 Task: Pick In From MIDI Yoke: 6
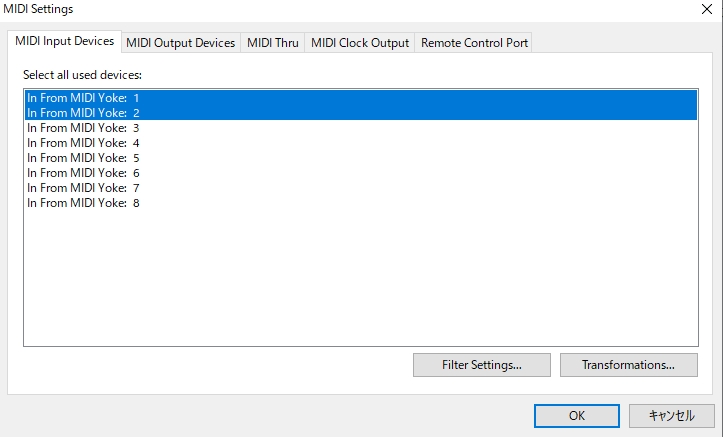[361, 173]
